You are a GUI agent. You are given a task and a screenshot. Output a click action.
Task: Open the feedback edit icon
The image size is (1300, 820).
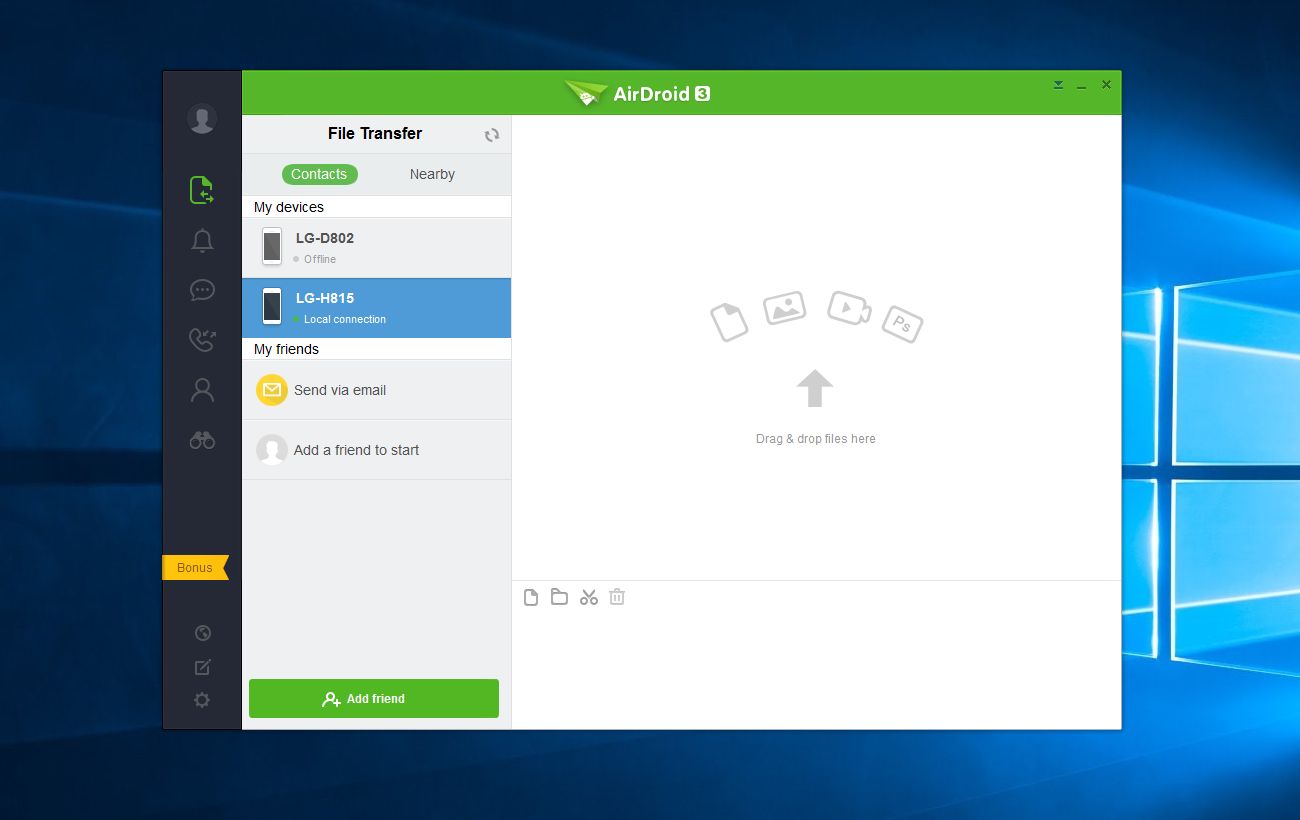pyautogui.click(x=202, y=667)
